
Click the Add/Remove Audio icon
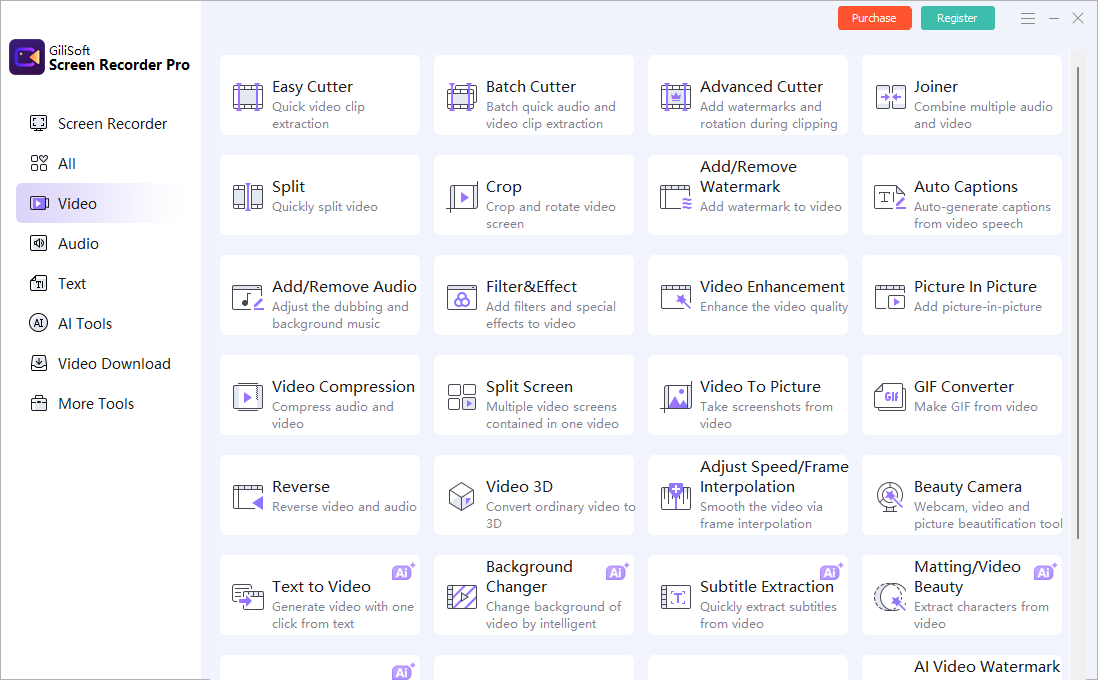248,297
